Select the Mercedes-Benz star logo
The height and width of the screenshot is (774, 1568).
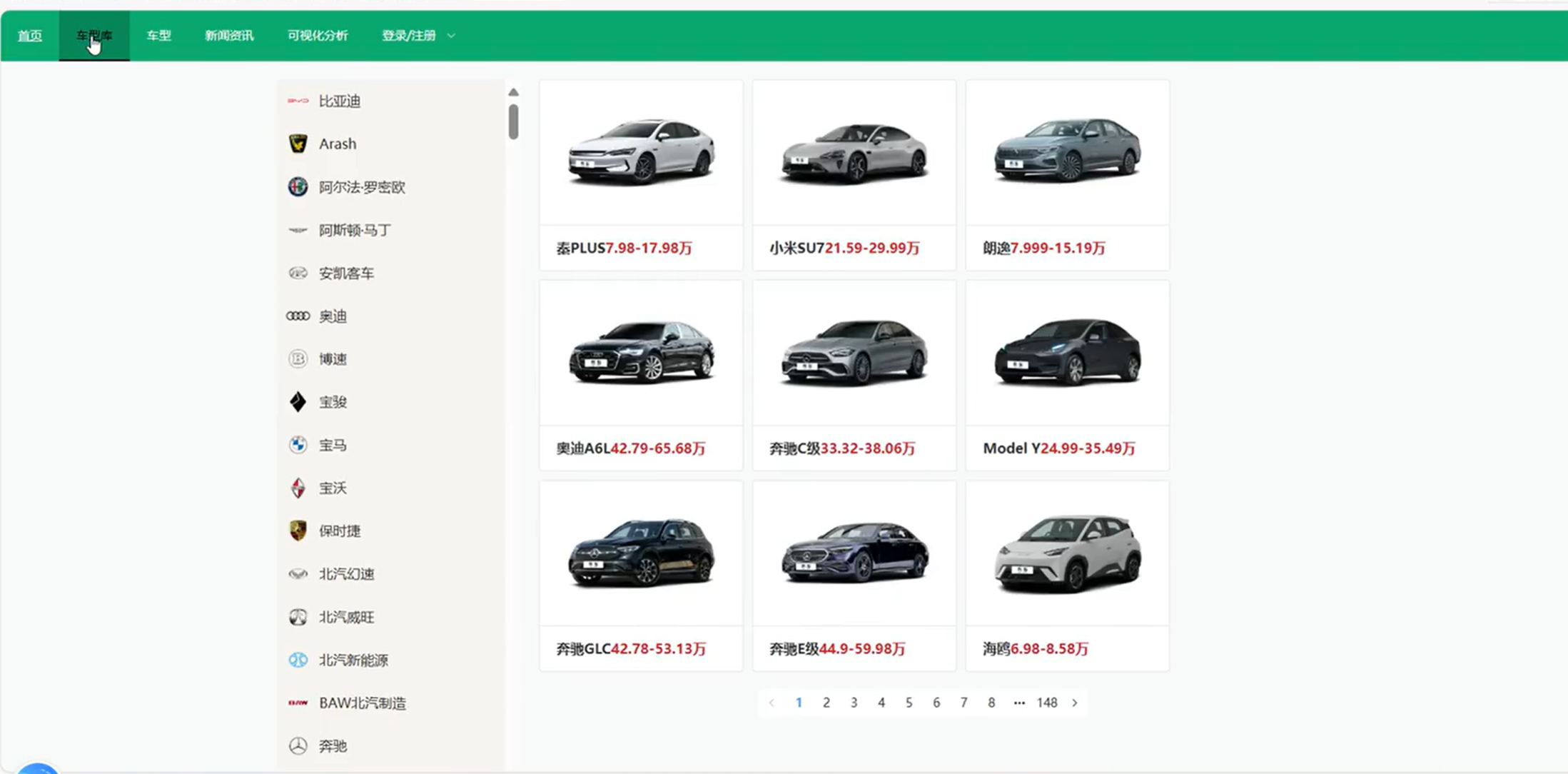click(x=298, y=745)
